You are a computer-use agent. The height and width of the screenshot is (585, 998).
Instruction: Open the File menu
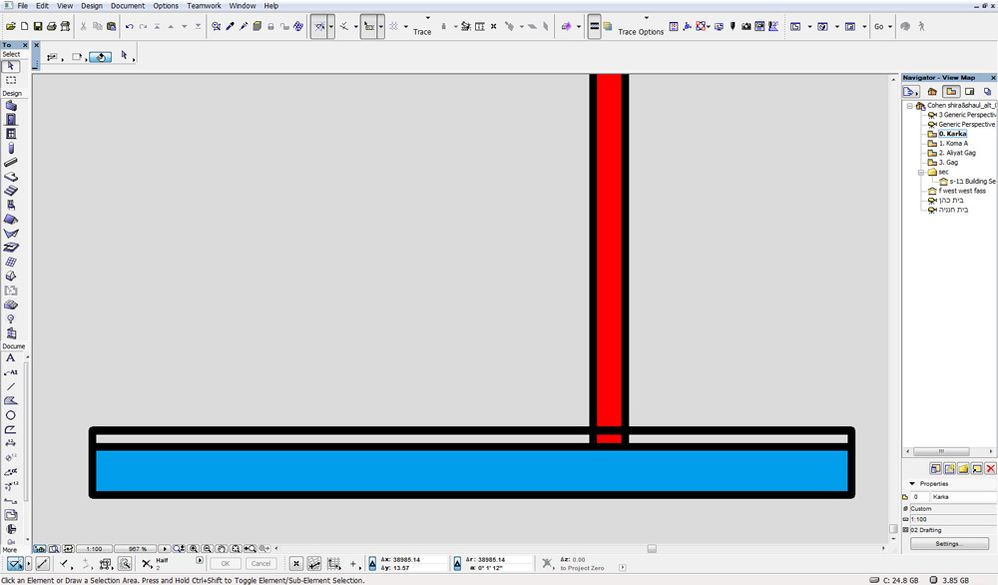click(22, 6)
